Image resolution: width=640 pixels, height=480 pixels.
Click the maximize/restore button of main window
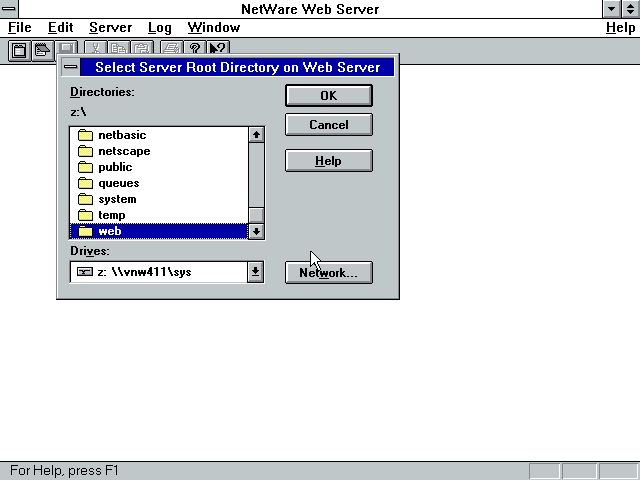(x=631, y=9)
